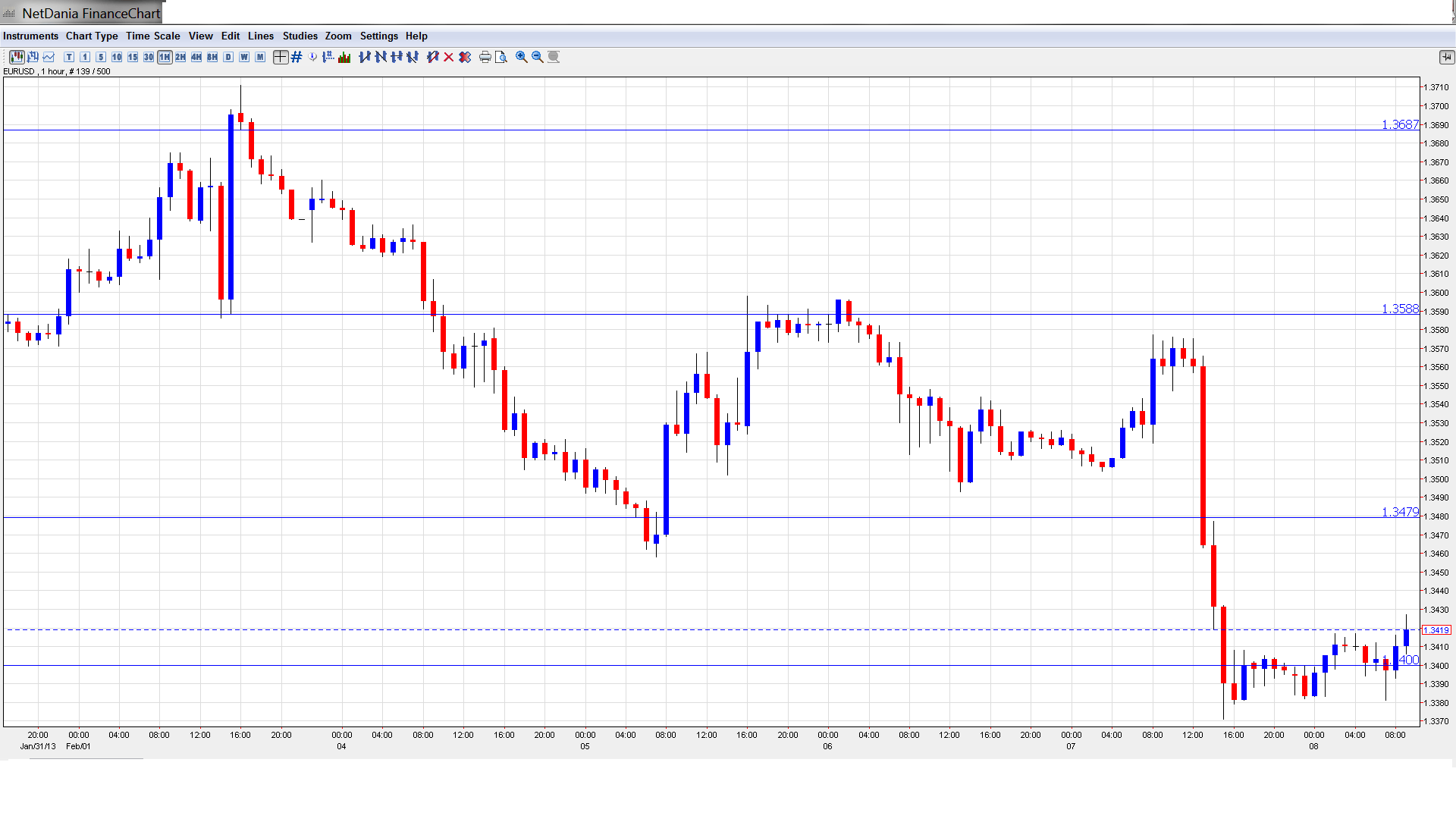Switch to the line chart type icon
1456x819 pixels.
49,57
